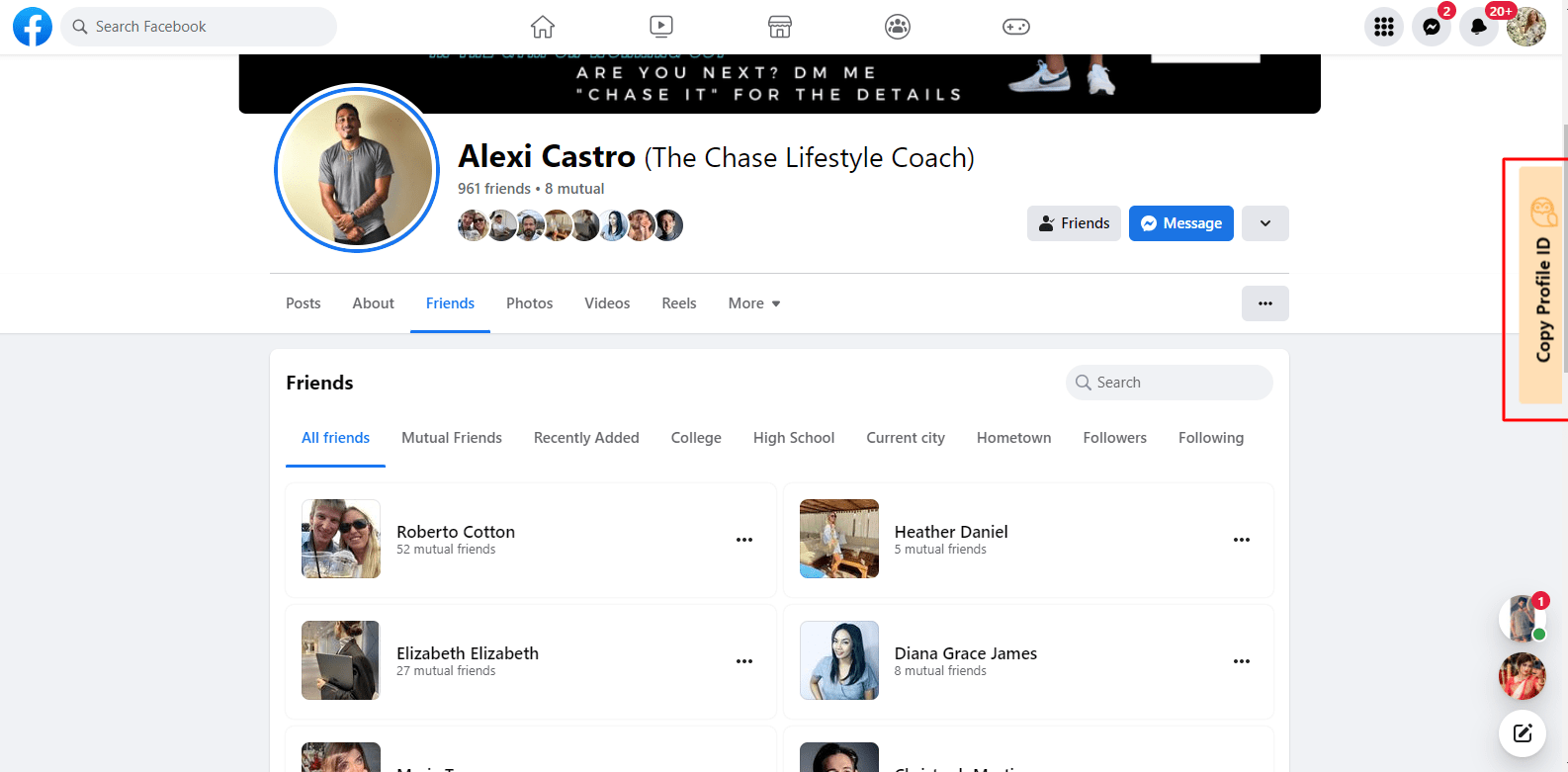Click the Friends status button

[1074, 223]
